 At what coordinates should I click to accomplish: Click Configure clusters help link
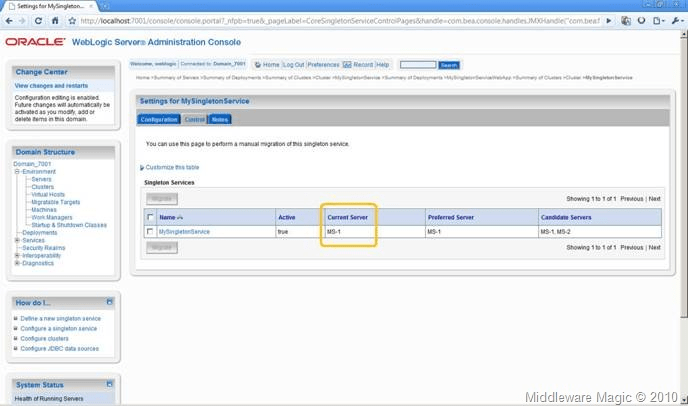pyautogui.click(x=44, y=338)
